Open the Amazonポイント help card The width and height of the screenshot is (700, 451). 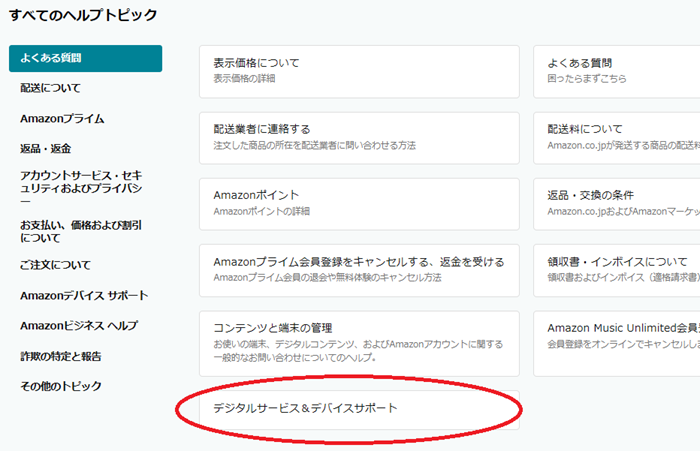click(x=359, y=204)
